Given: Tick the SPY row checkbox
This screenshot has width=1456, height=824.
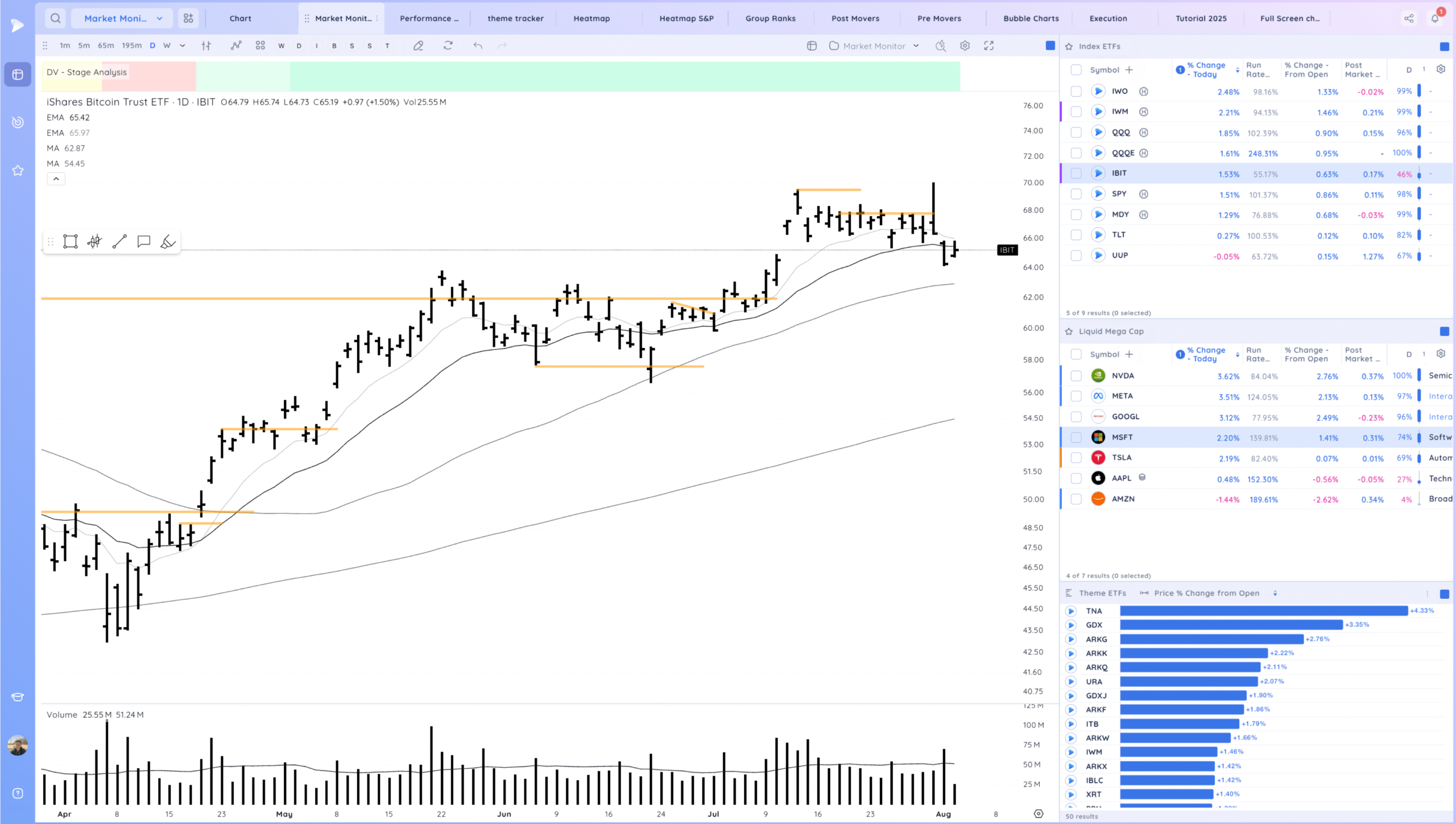Looking at the screenshot, I should 1076,194.
